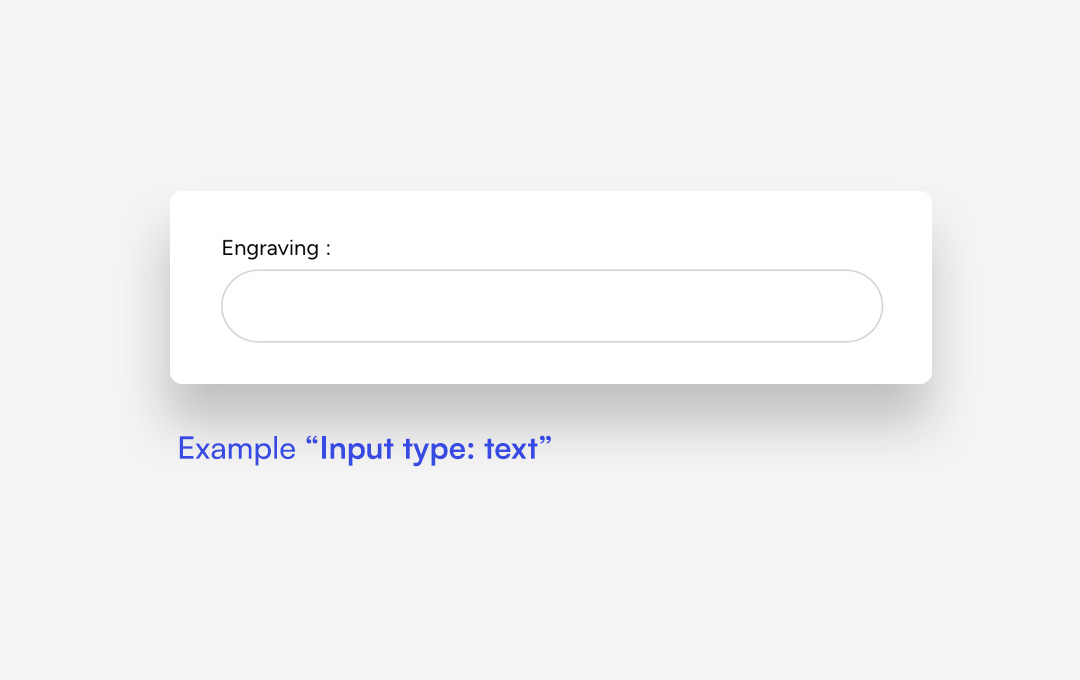Viewport: 1080px width, 680px height.
Task: Activate the pill-shaped engraving input
Action: click(x=551, y=306)
